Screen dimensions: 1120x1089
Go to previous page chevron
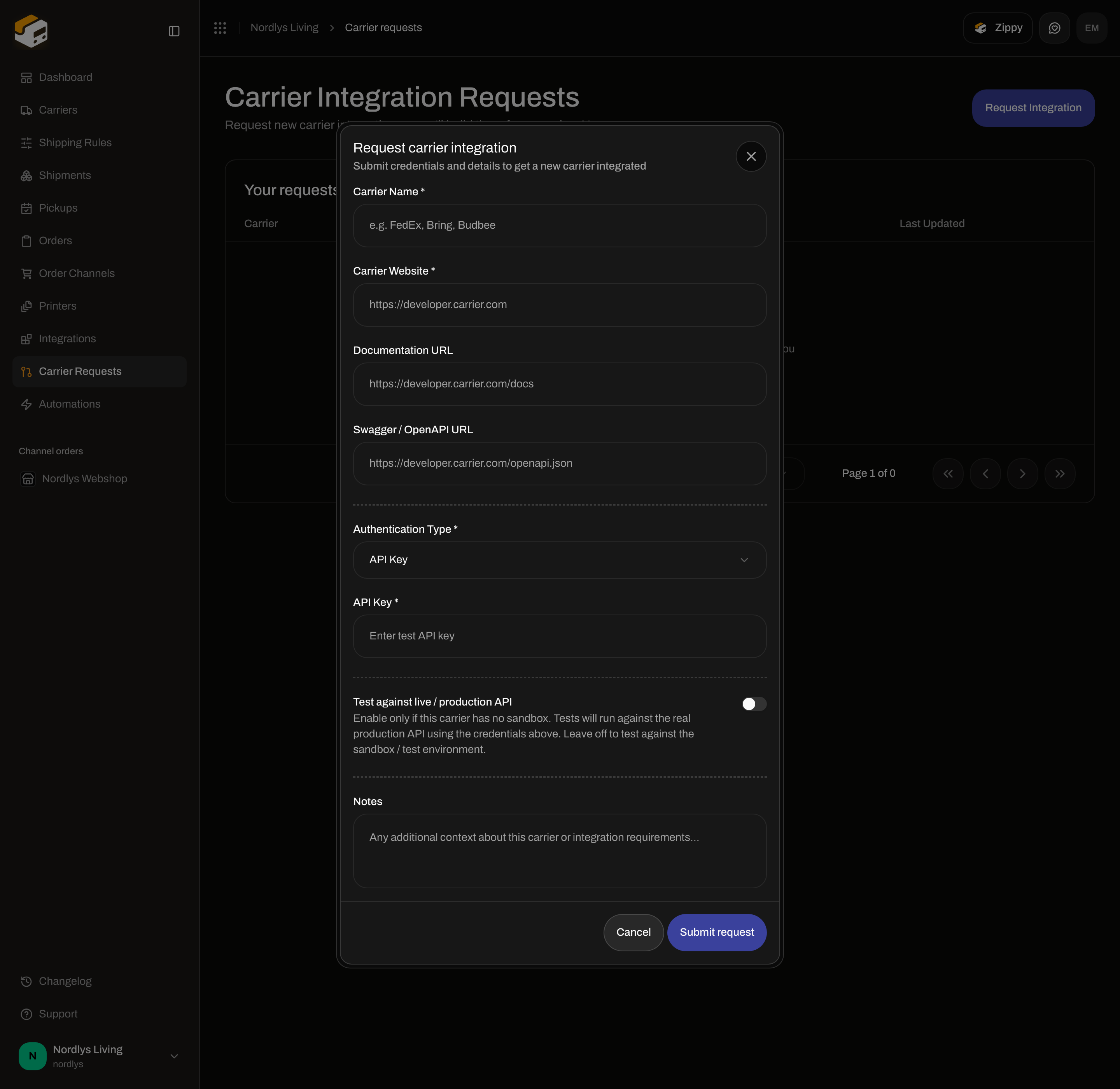tap(985, 474)
